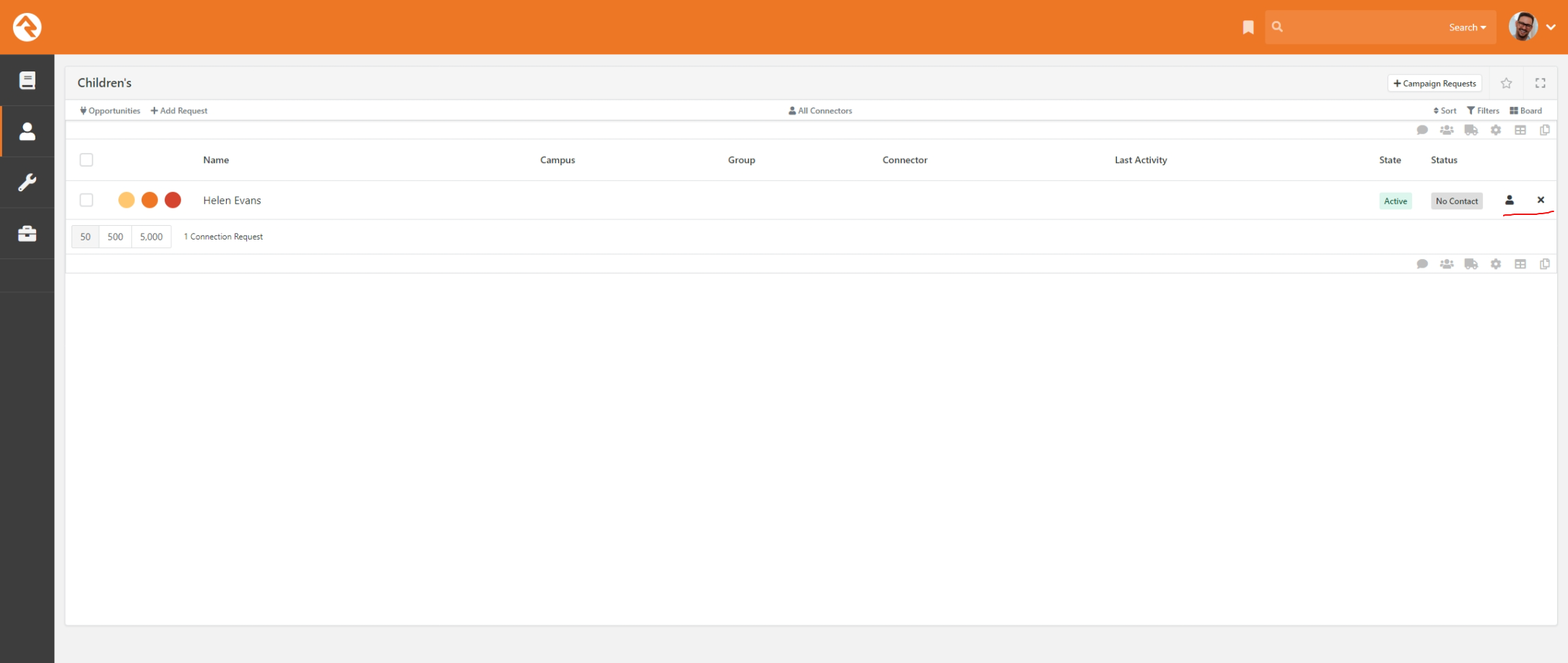Select the wrench tool in the sidebar

point(27,183)
